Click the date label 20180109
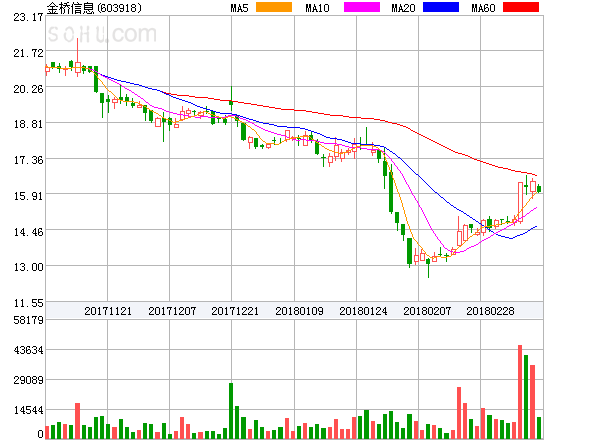Screen dimensions: 600x440 pos(299,311)
